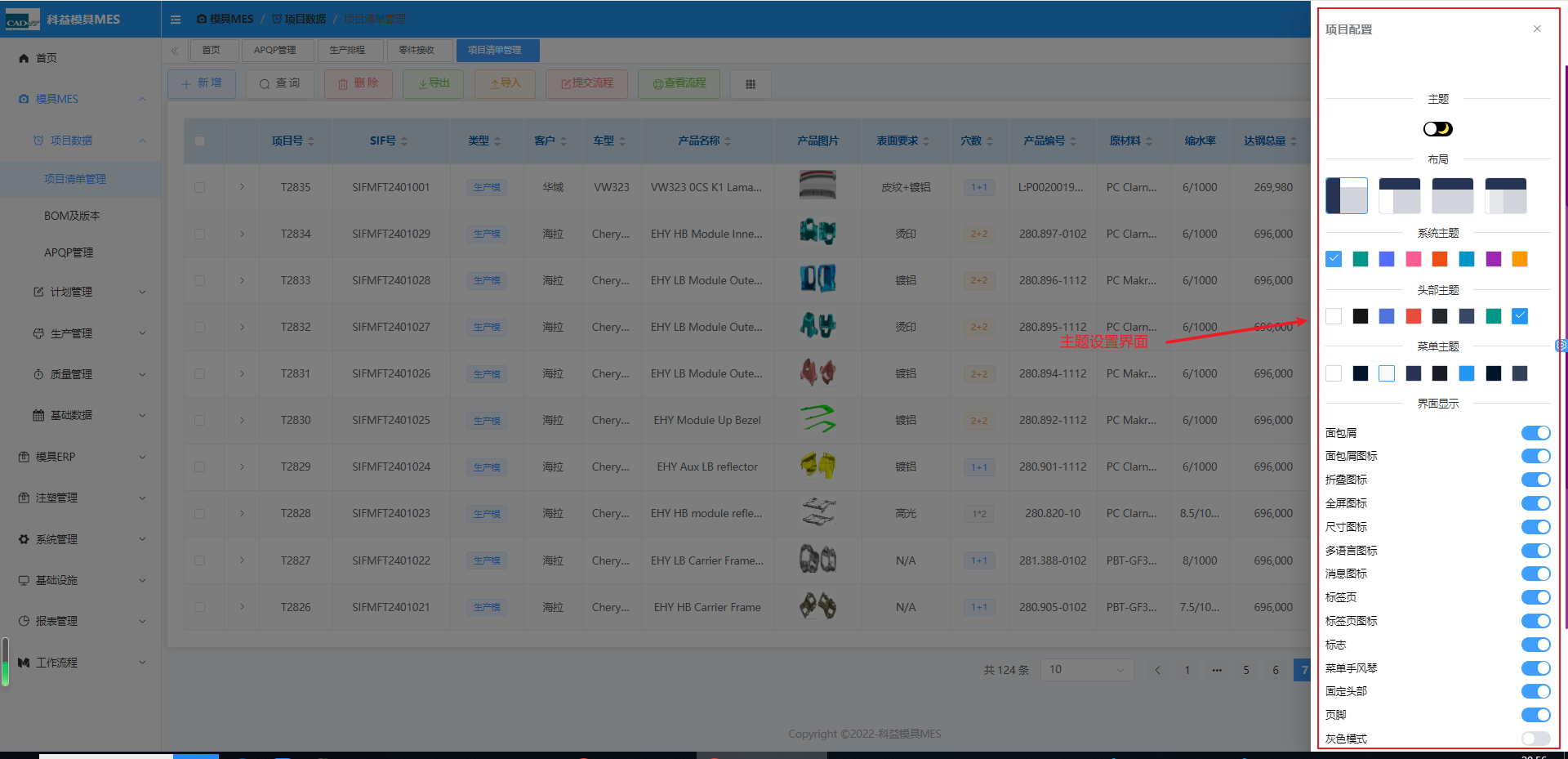Viewport: 1568px width, 759px height.
Task: Toggle the 折叠图标 switch
Action: click(1535, 480)
